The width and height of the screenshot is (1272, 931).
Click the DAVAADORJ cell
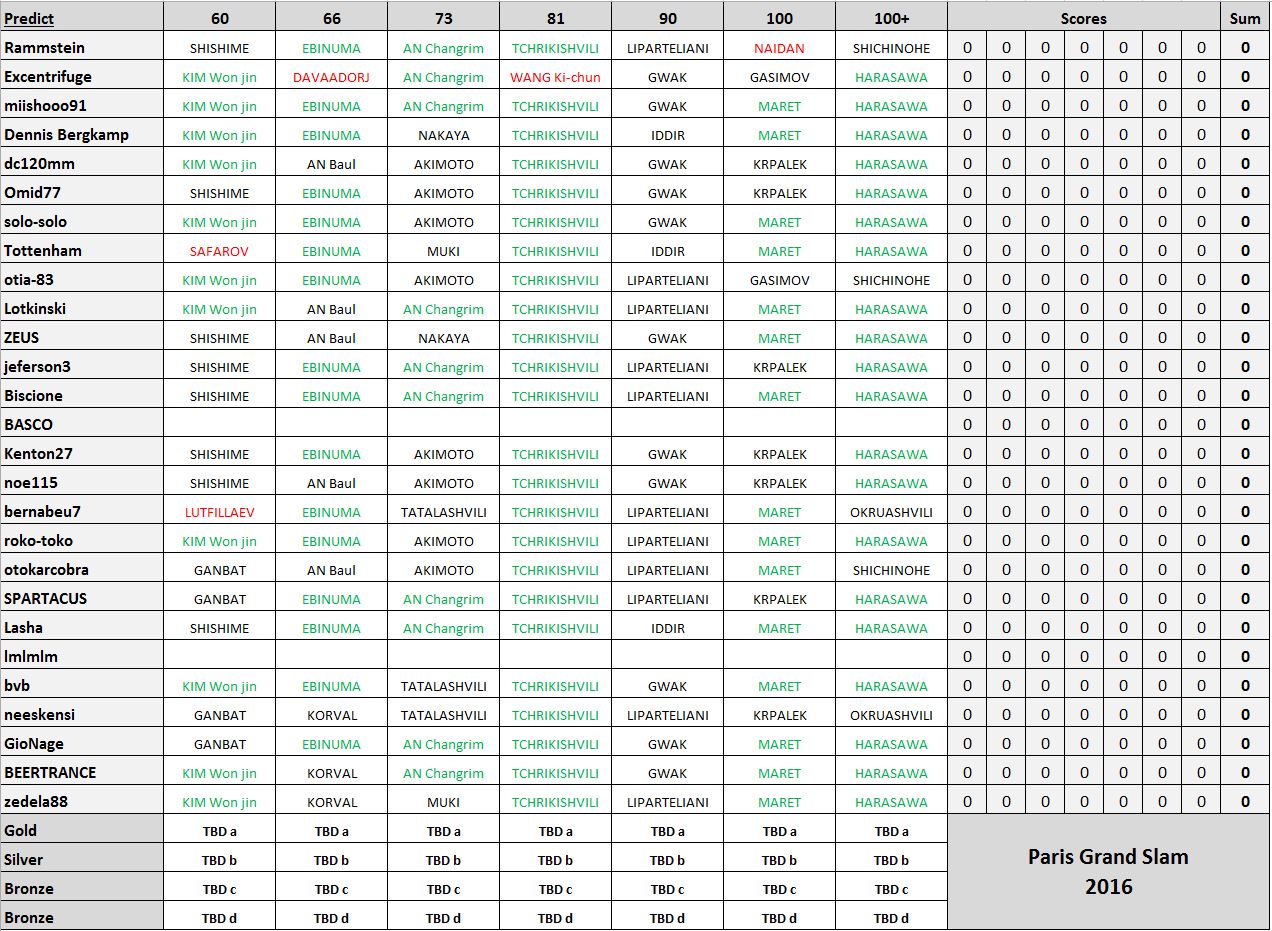click(331, 76)
